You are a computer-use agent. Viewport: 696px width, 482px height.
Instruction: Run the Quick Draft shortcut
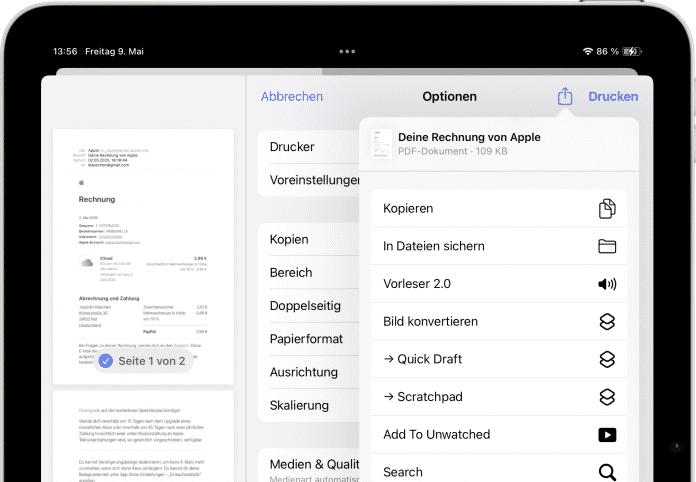click(x=499, y=359)
